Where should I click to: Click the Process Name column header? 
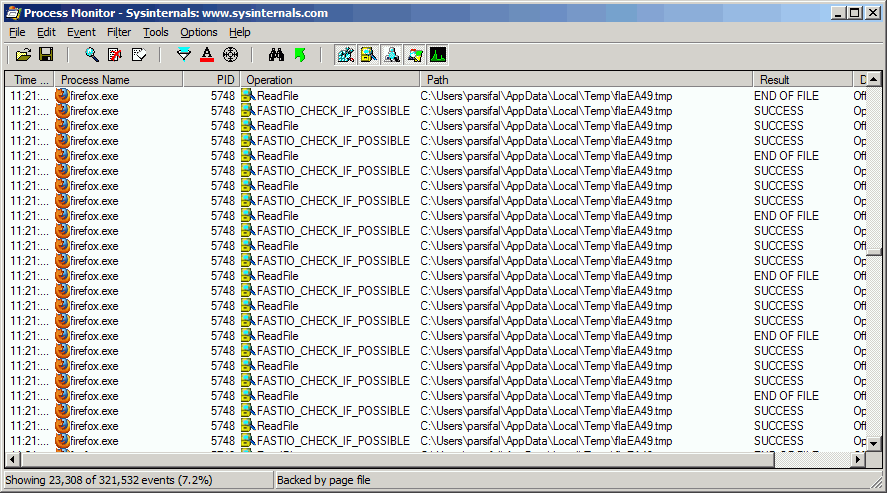[118, 80]
